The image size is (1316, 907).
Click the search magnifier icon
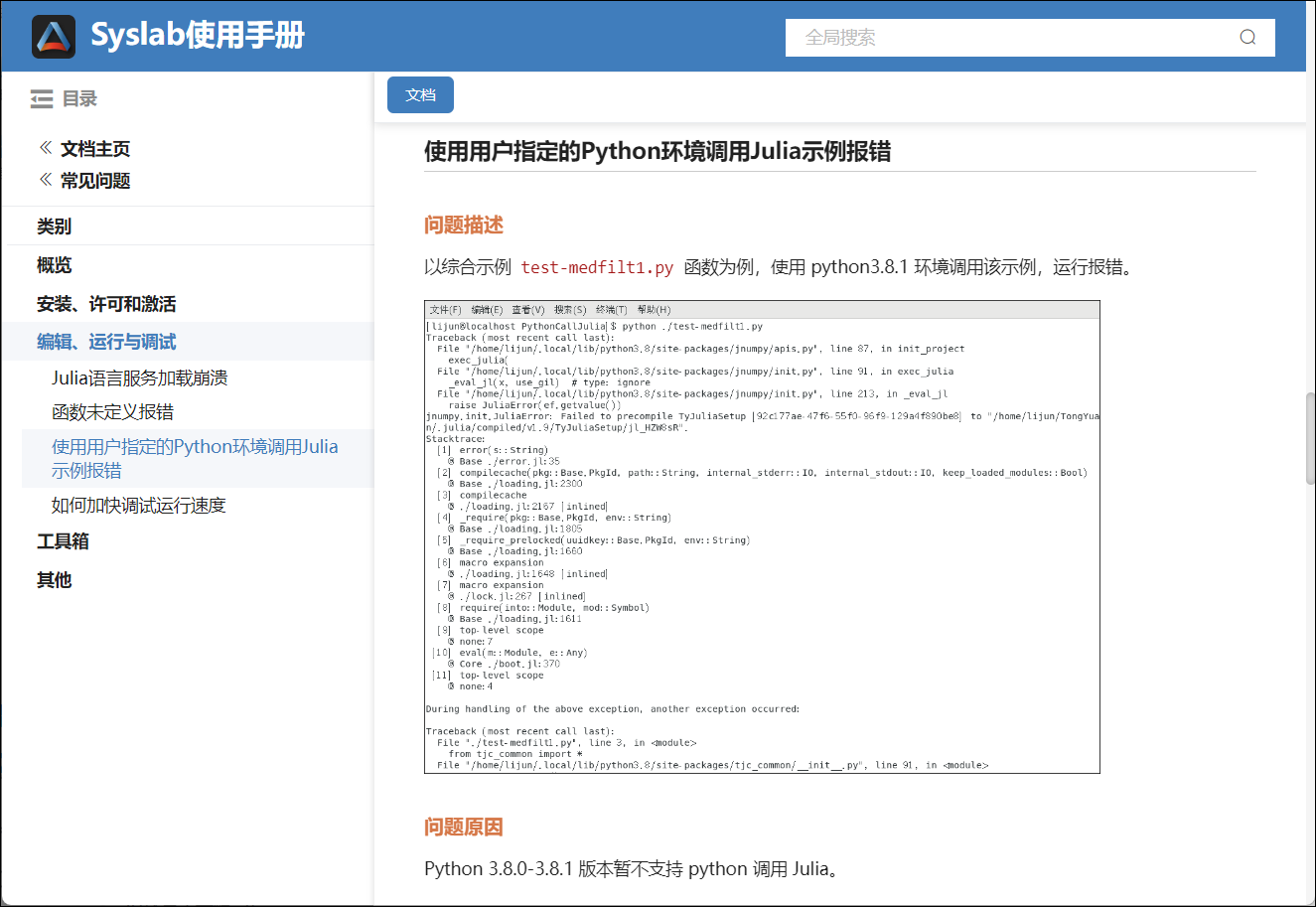(1247, 38)
